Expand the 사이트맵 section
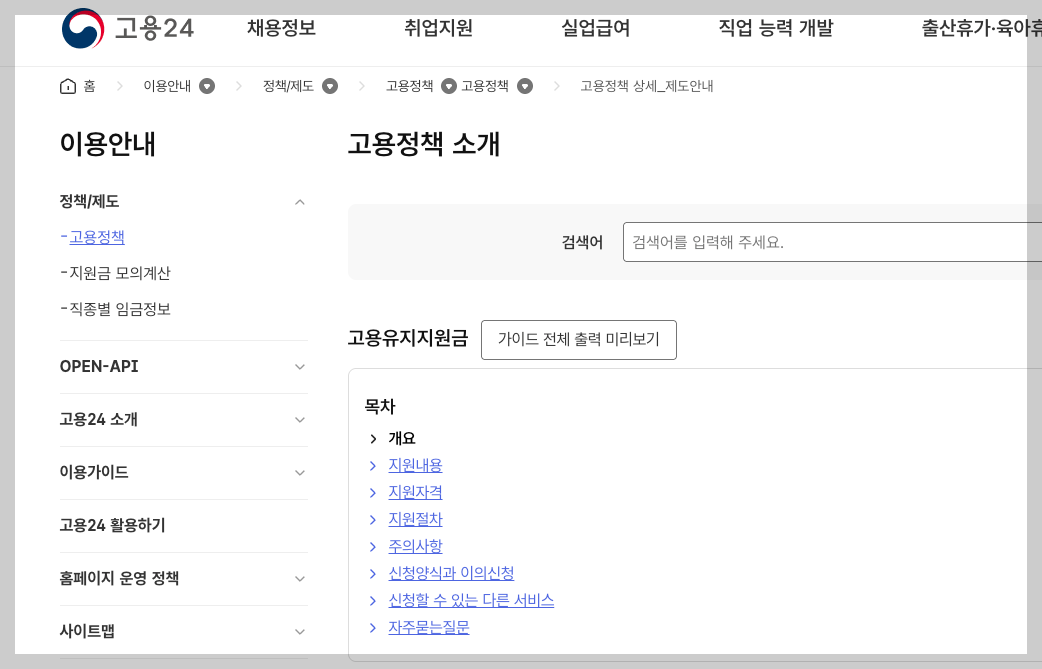Viewport: 1042px width, 669px height. (299, 631)
